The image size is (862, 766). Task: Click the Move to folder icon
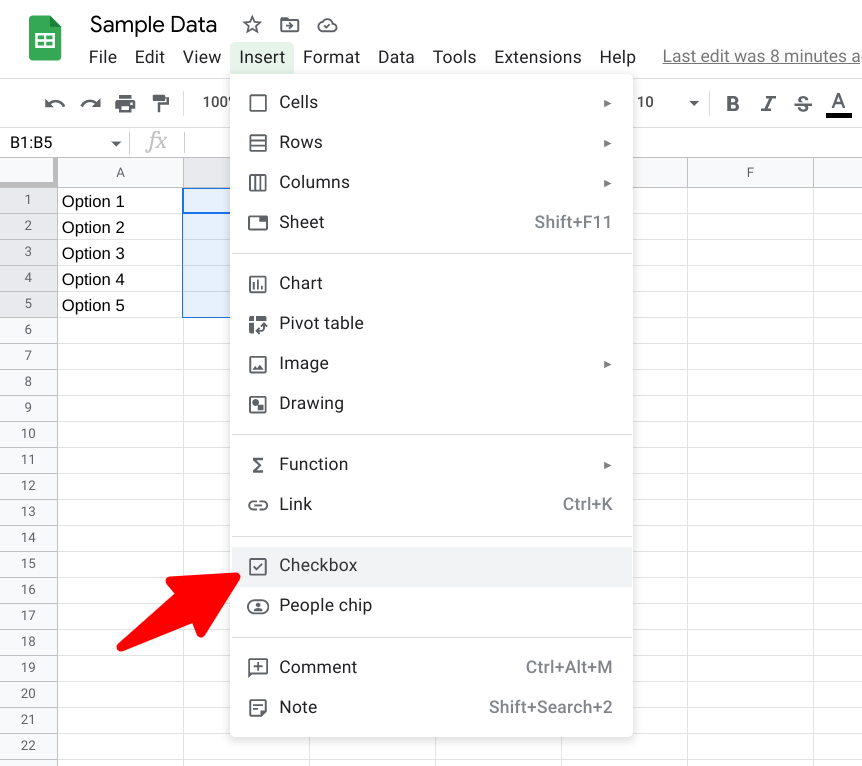click(x=289, y=24)
